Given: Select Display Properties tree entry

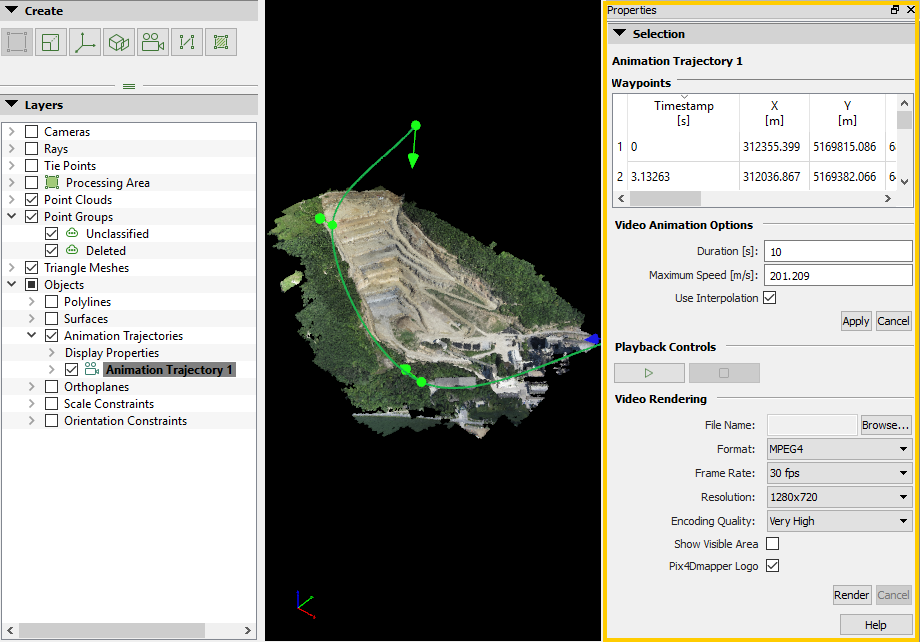Looking at the screenshot, I should tap(111, 353).
